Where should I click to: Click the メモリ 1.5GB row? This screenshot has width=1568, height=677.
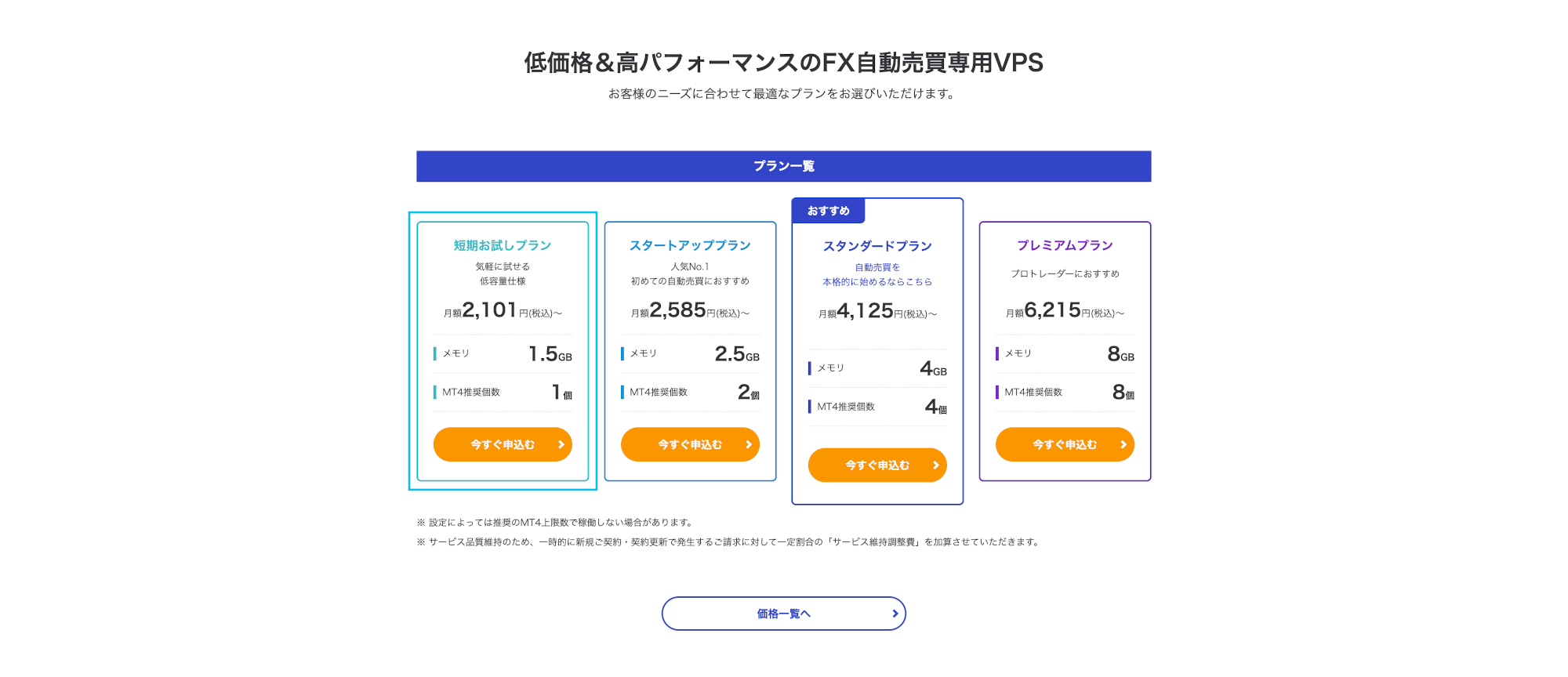tap(503, 354)
